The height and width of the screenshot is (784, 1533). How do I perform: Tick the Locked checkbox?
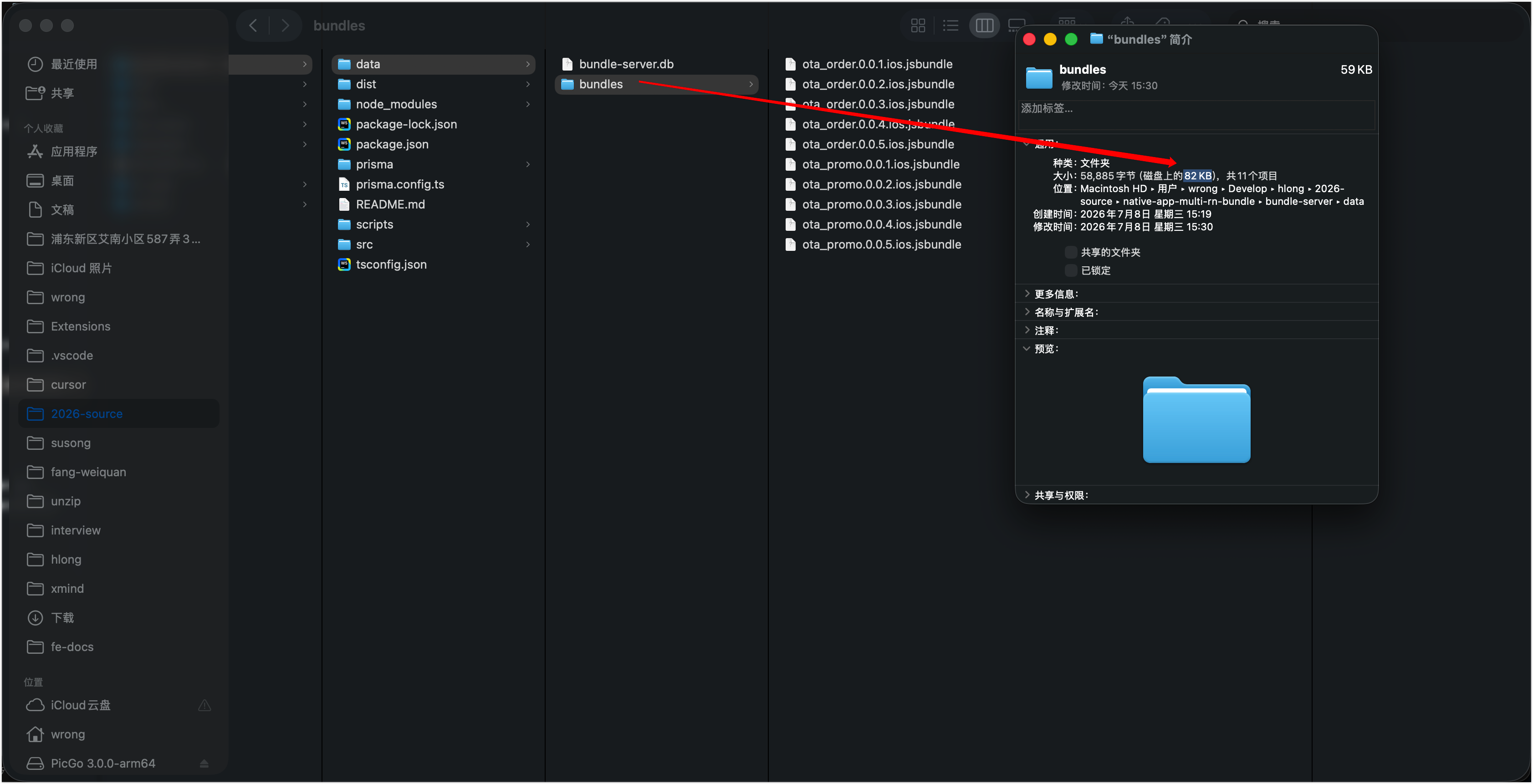tap(1070, 270)
